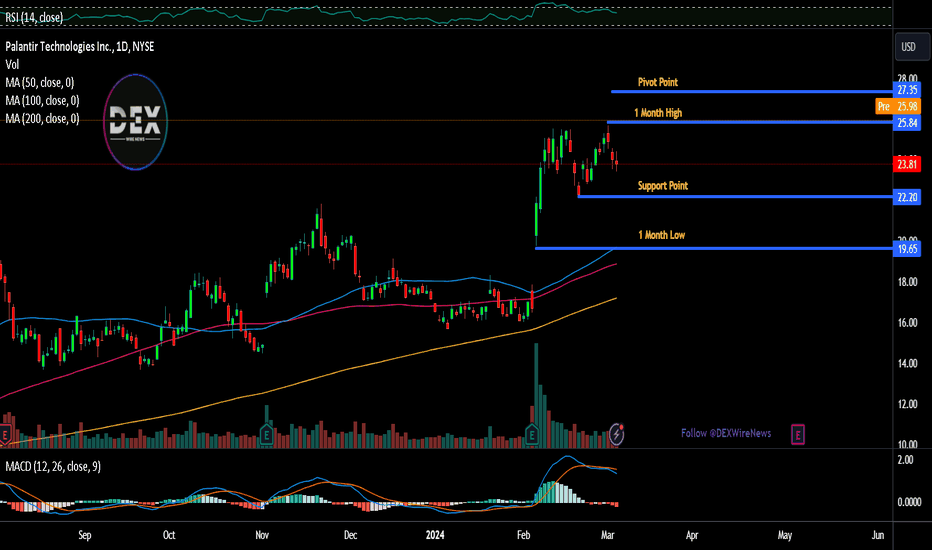Viewport: 932px width, 550px height.
Task: Select the Vol indicator legend
Action: 12,64
